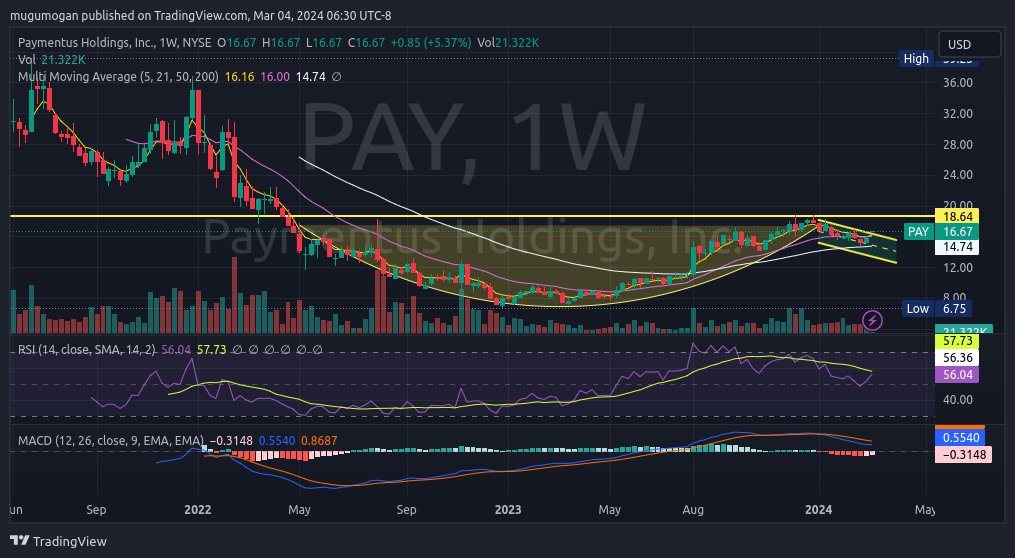
Task: Click the white 14.74 moving average label
Action: pos(957,247)
